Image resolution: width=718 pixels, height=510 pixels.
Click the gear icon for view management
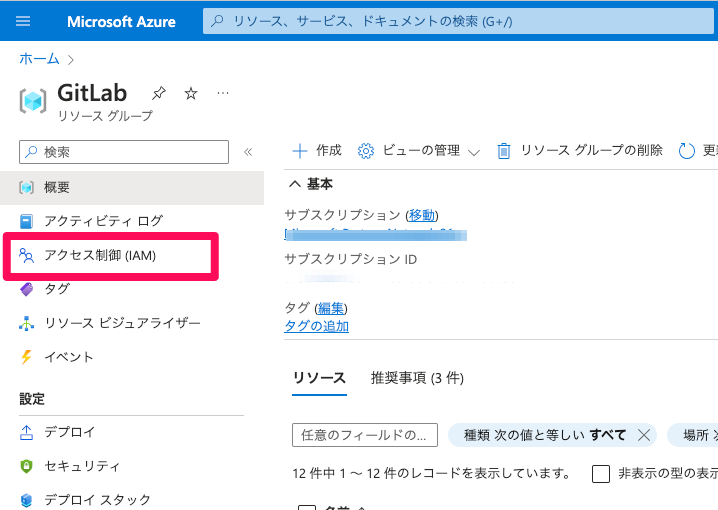coord(365,151)
